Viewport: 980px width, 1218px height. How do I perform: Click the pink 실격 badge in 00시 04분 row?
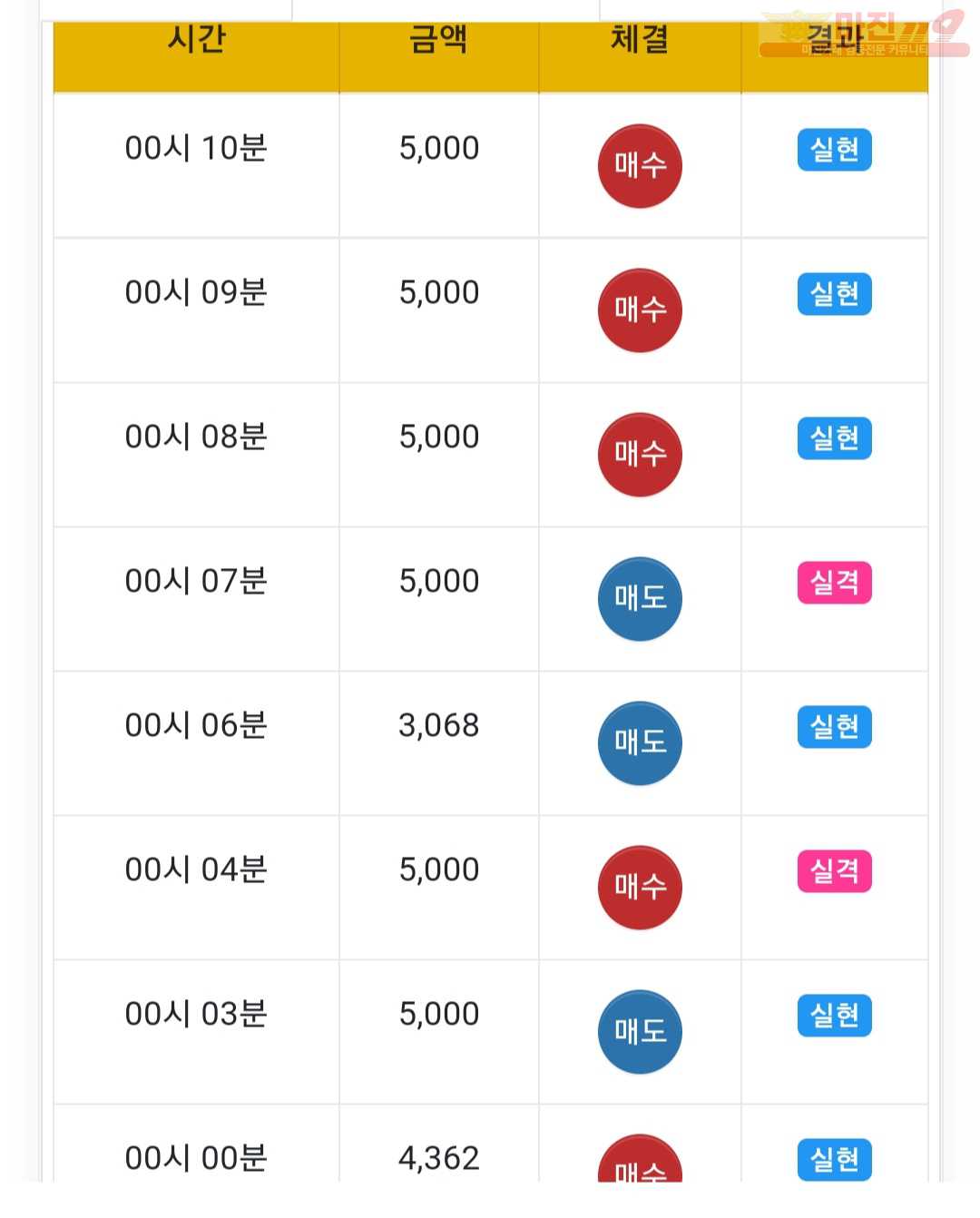point(835,871)
